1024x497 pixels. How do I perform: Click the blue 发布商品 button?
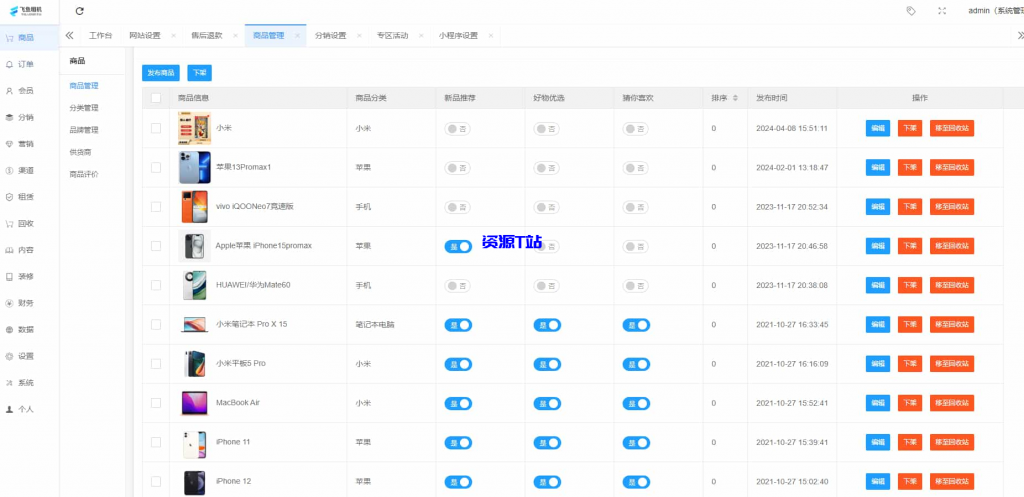[161, 73]
